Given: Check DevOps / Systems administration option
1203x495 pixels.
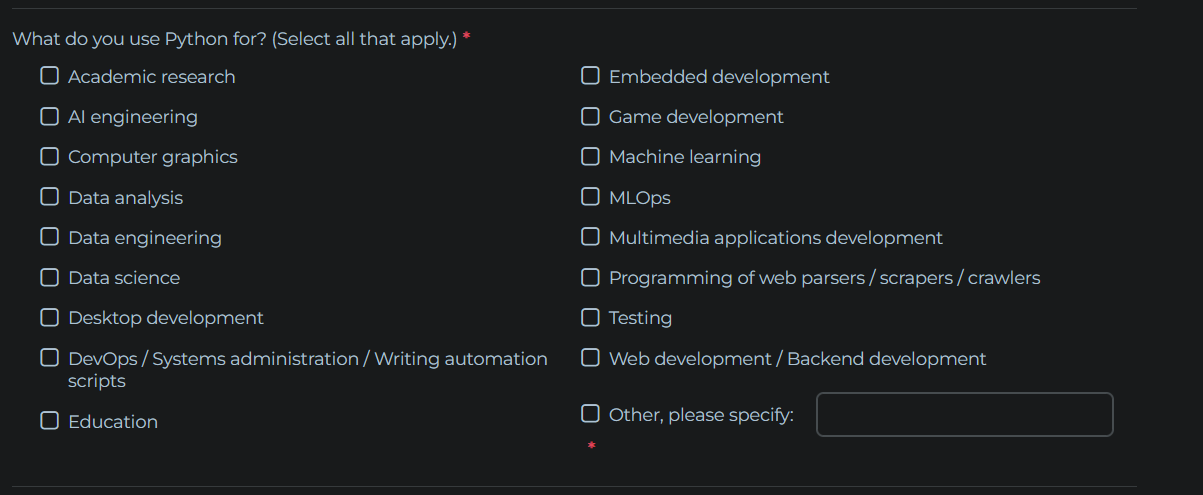Looking at the screenshot, I should [x=50, y=358].
